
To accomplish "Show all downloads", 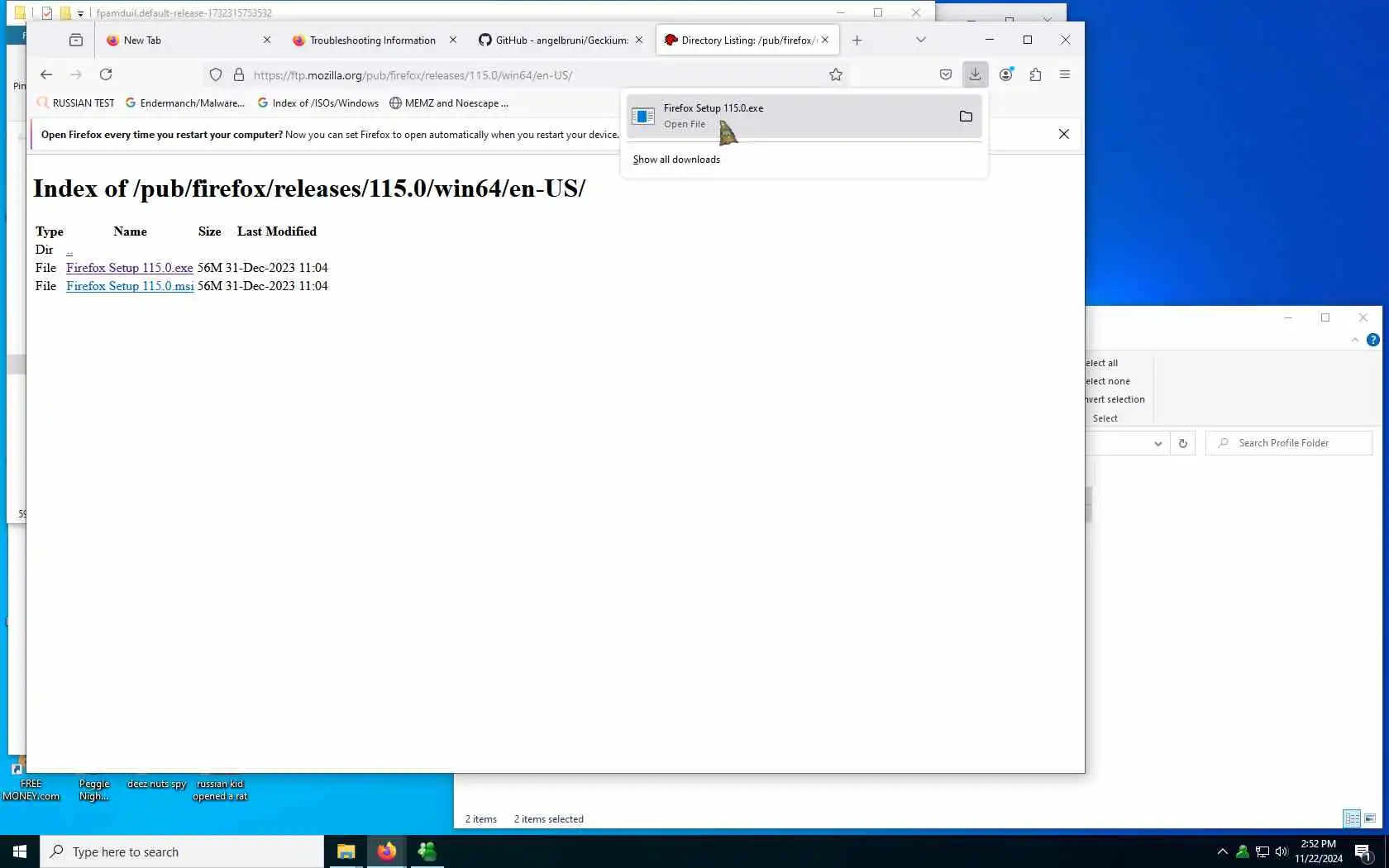I will 676,160.
